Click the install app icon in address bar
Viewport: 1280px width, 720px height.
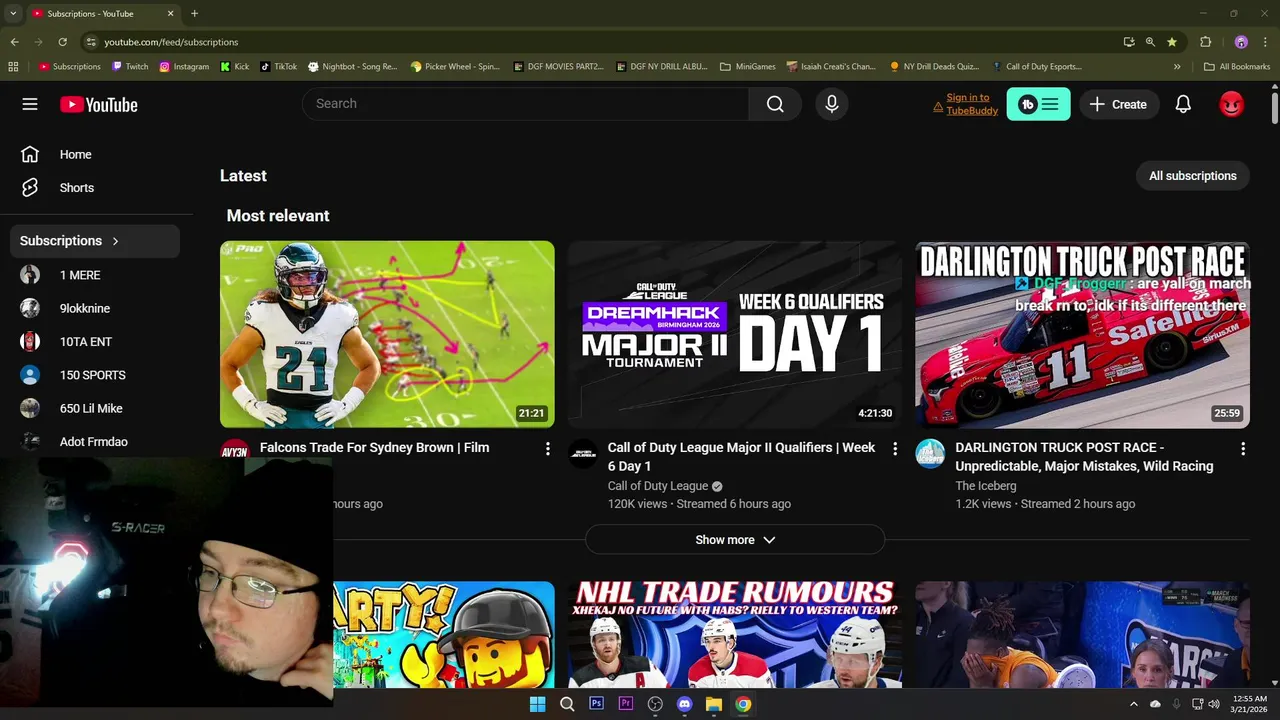(1129, 42)
